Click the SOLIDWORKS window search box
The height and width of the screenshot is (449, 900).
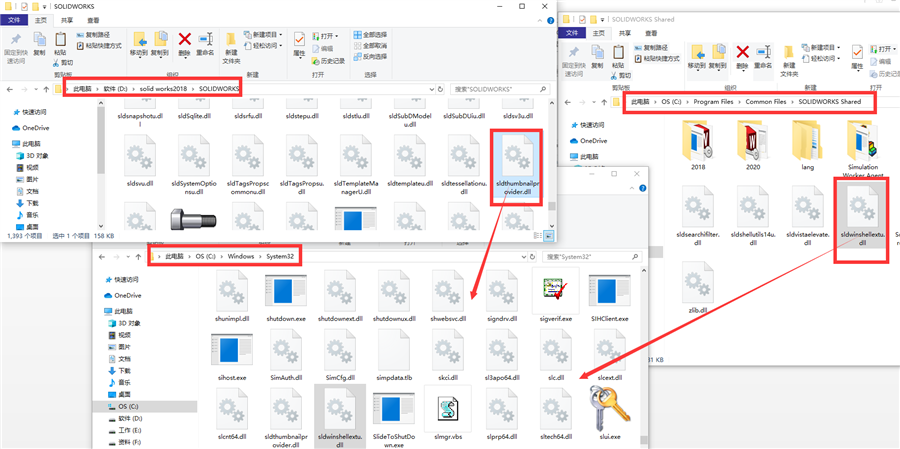click(498, 90)
